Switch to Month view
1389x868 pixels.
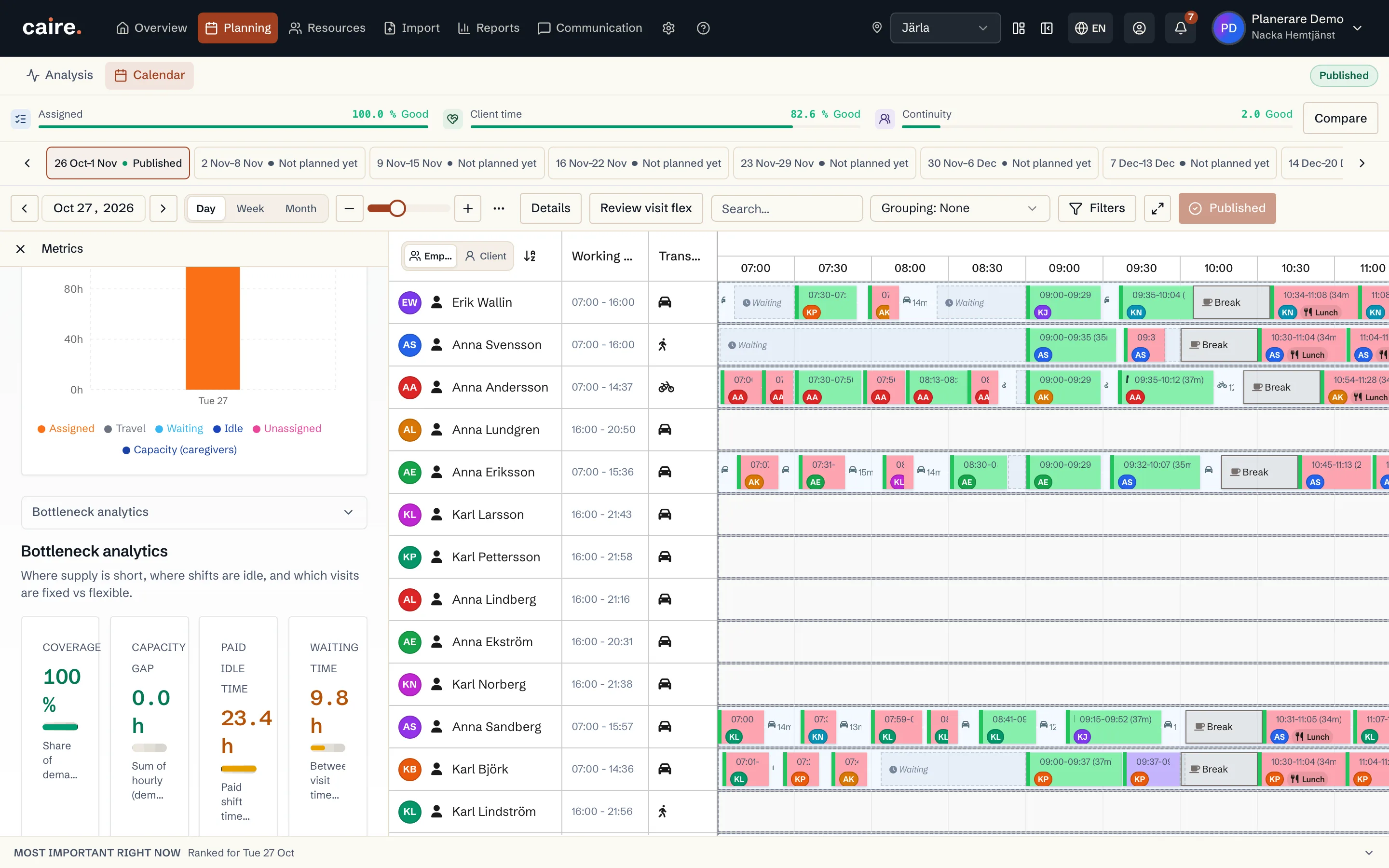point(301,208)
